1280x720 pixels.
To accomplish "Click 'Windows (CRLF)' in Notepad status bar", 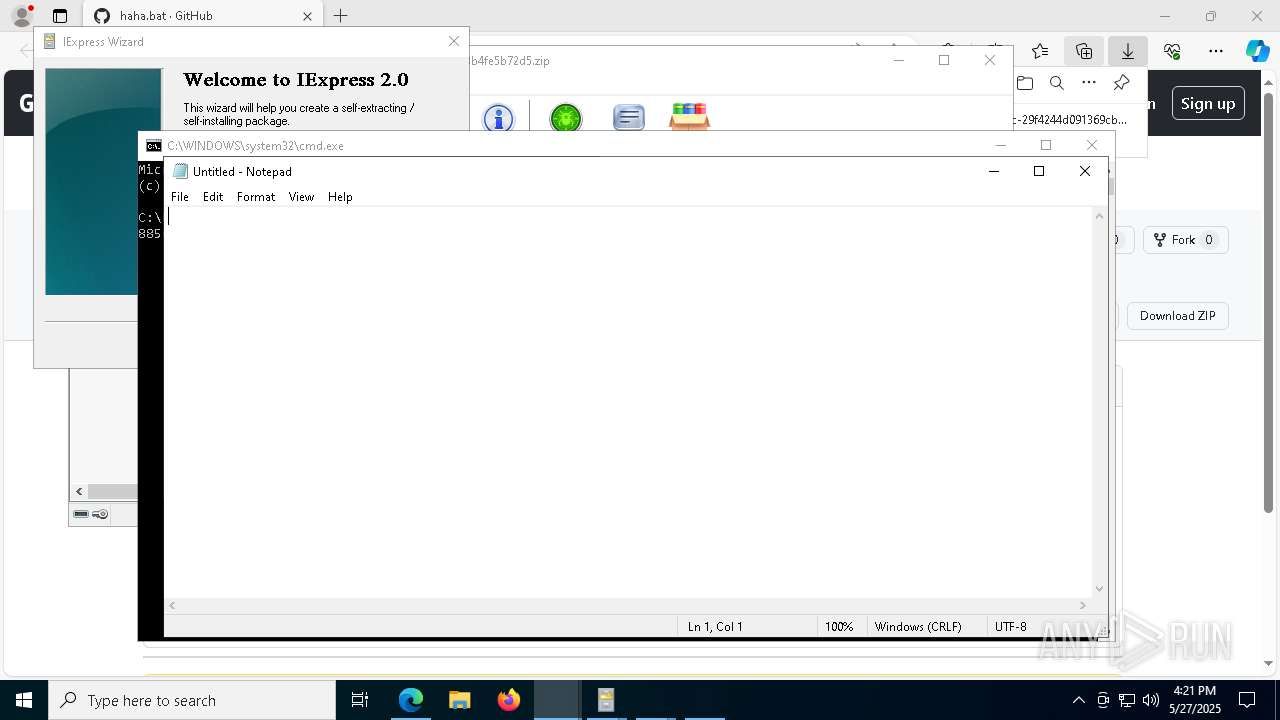I will 918,627.
